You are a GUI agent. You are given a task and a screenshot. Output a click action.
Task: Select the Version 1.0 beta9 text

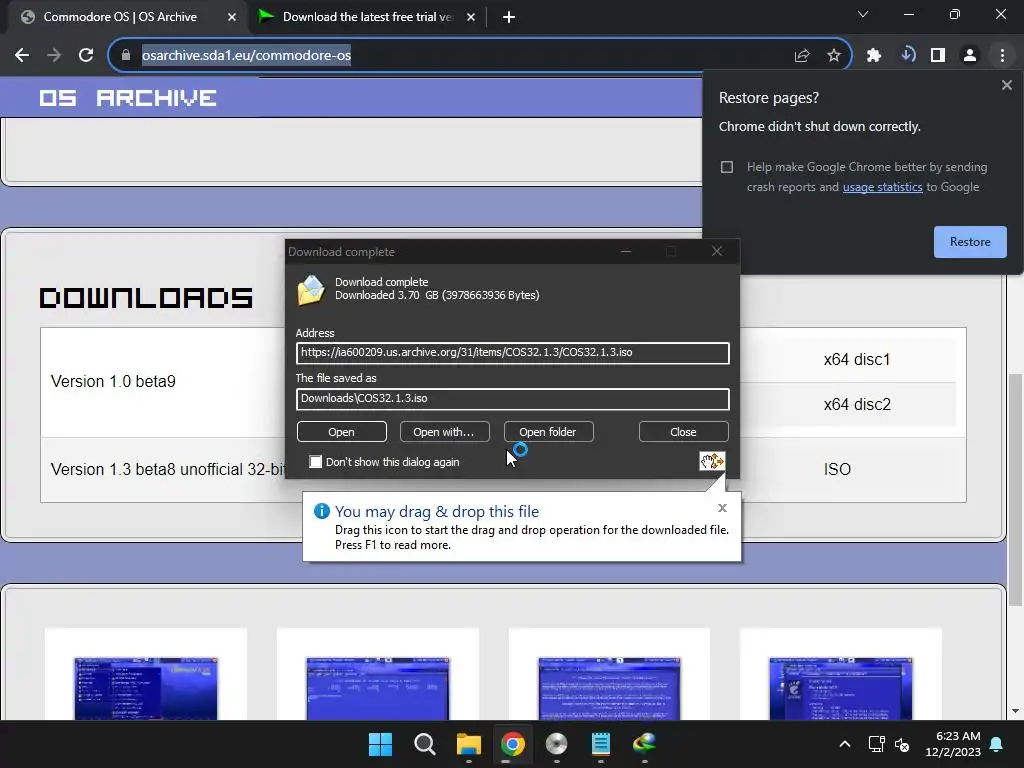[x=113, y=381]
